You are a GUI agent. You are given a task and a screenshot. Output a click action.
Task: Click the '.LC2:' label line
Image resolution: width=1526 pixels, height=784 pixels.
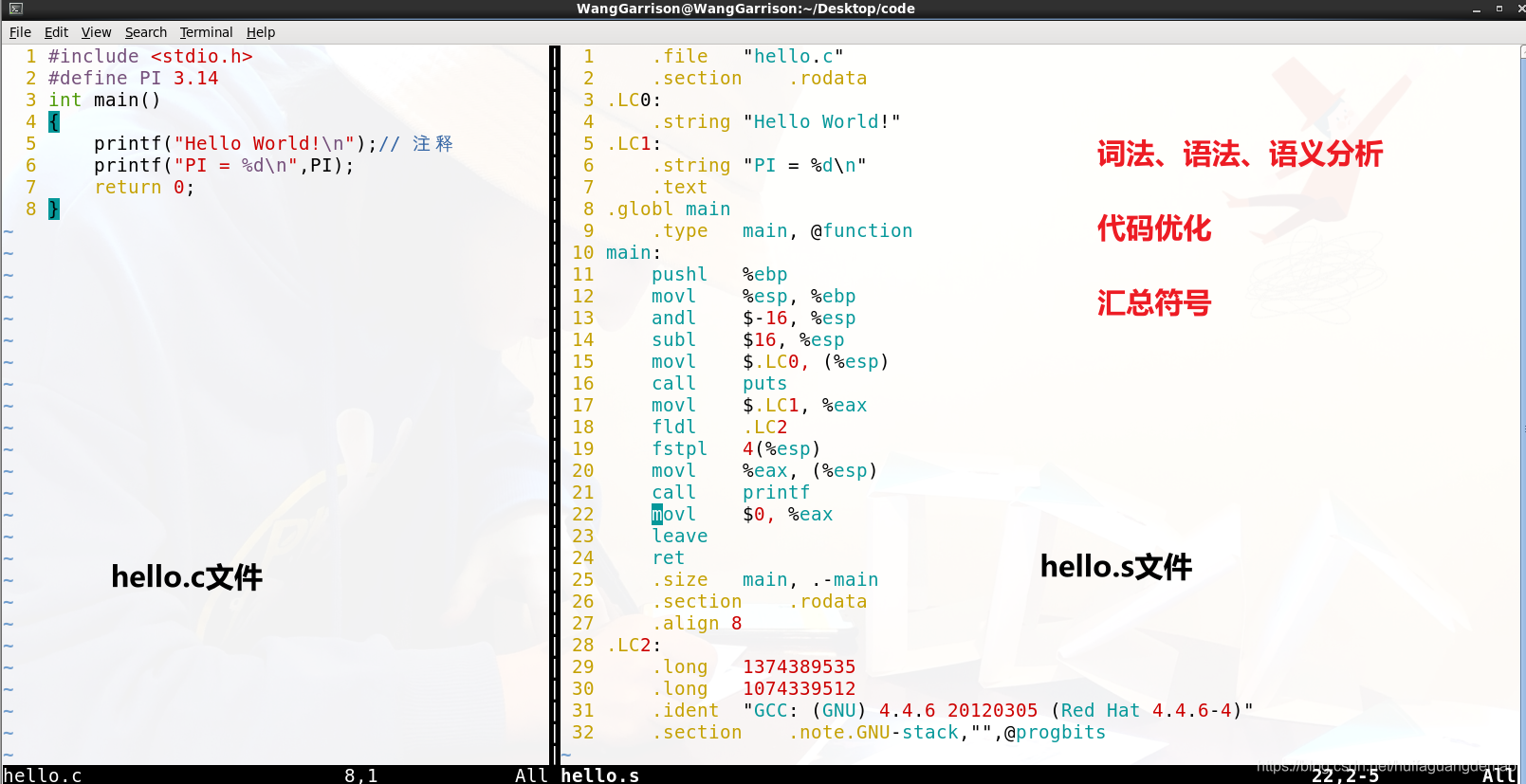[x=634, y=645]
